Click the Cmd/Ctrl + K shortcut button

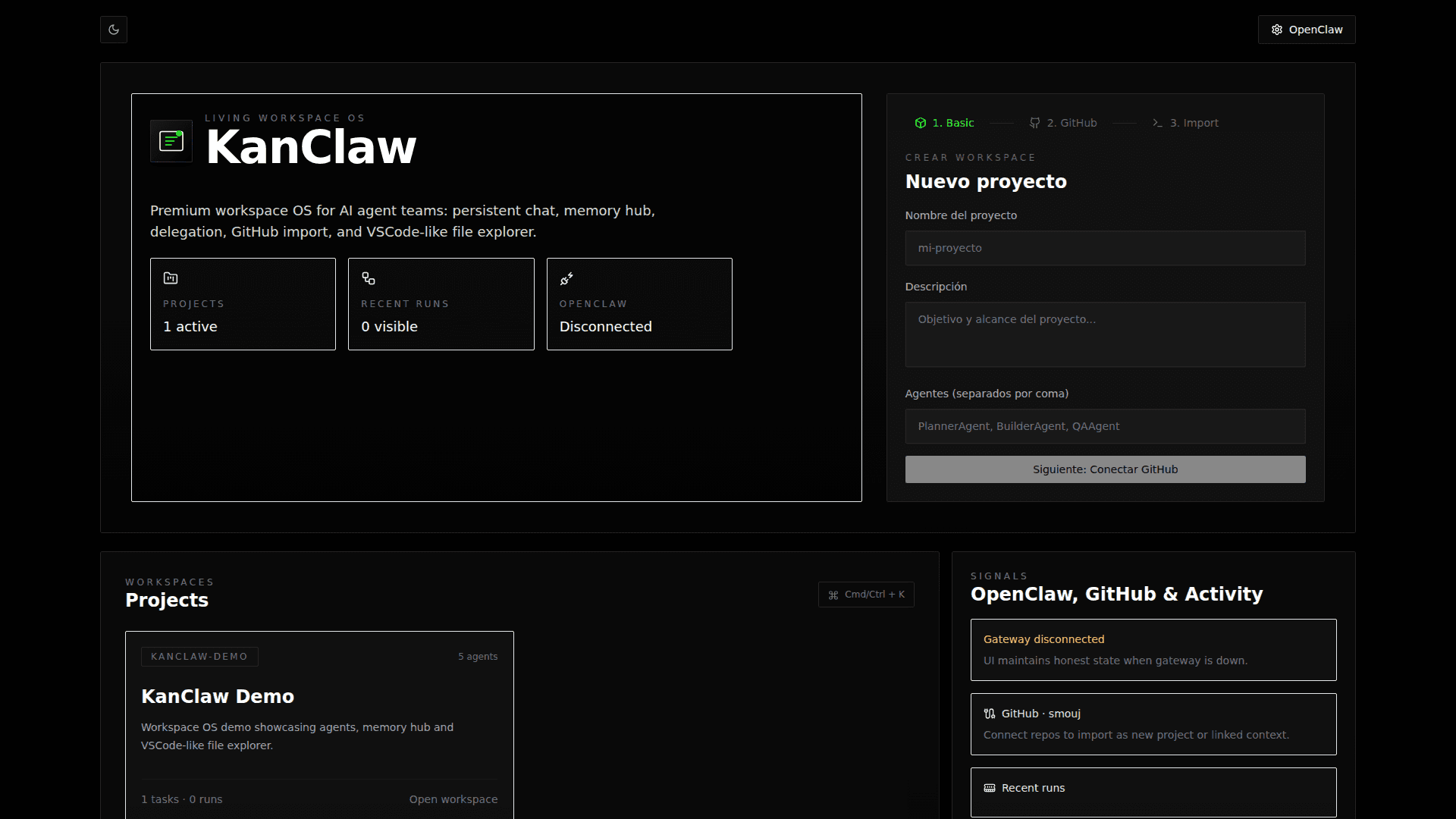pos(866,595)
